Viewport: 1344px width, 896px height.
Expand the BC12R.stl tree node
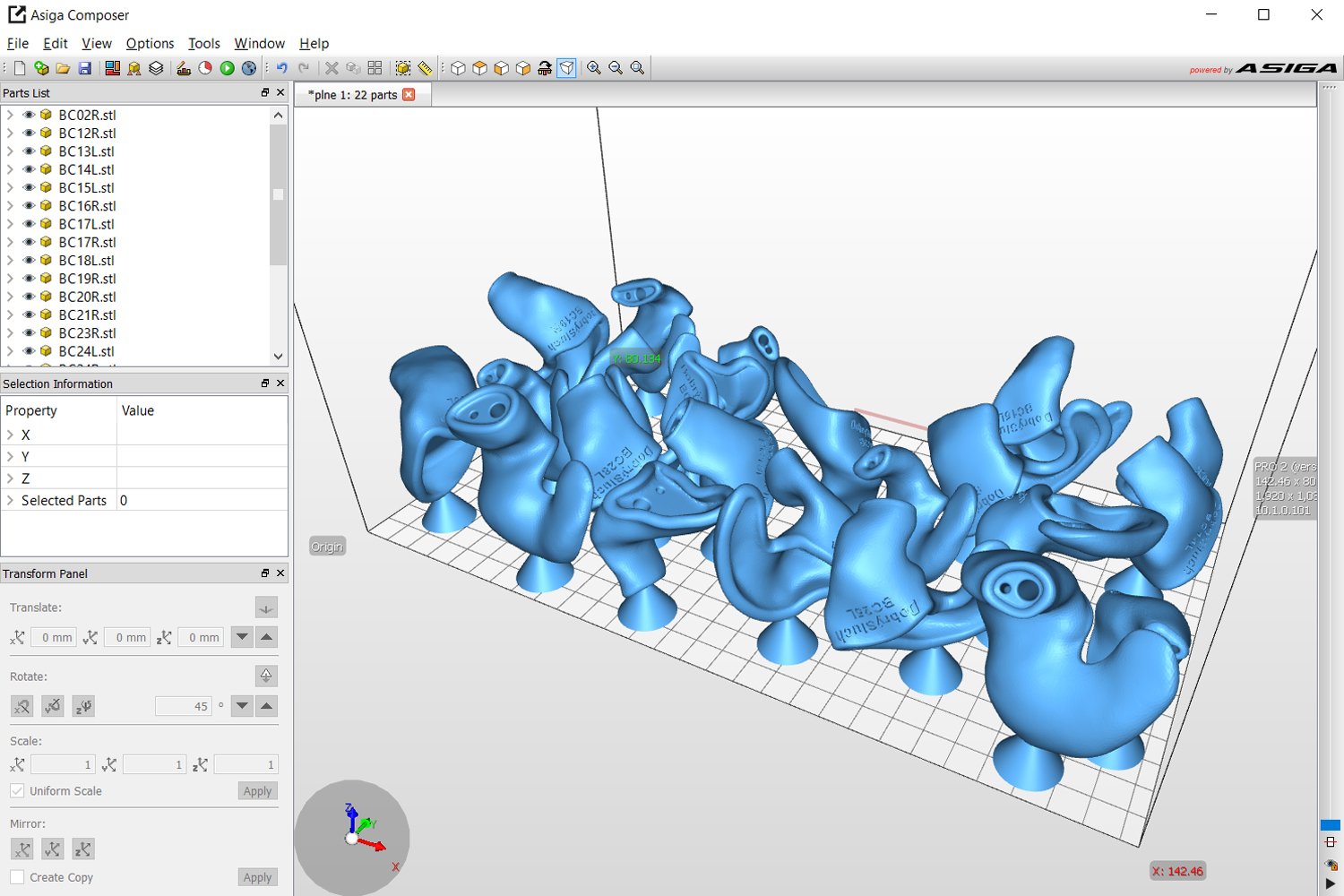click(x=10, y=133)
